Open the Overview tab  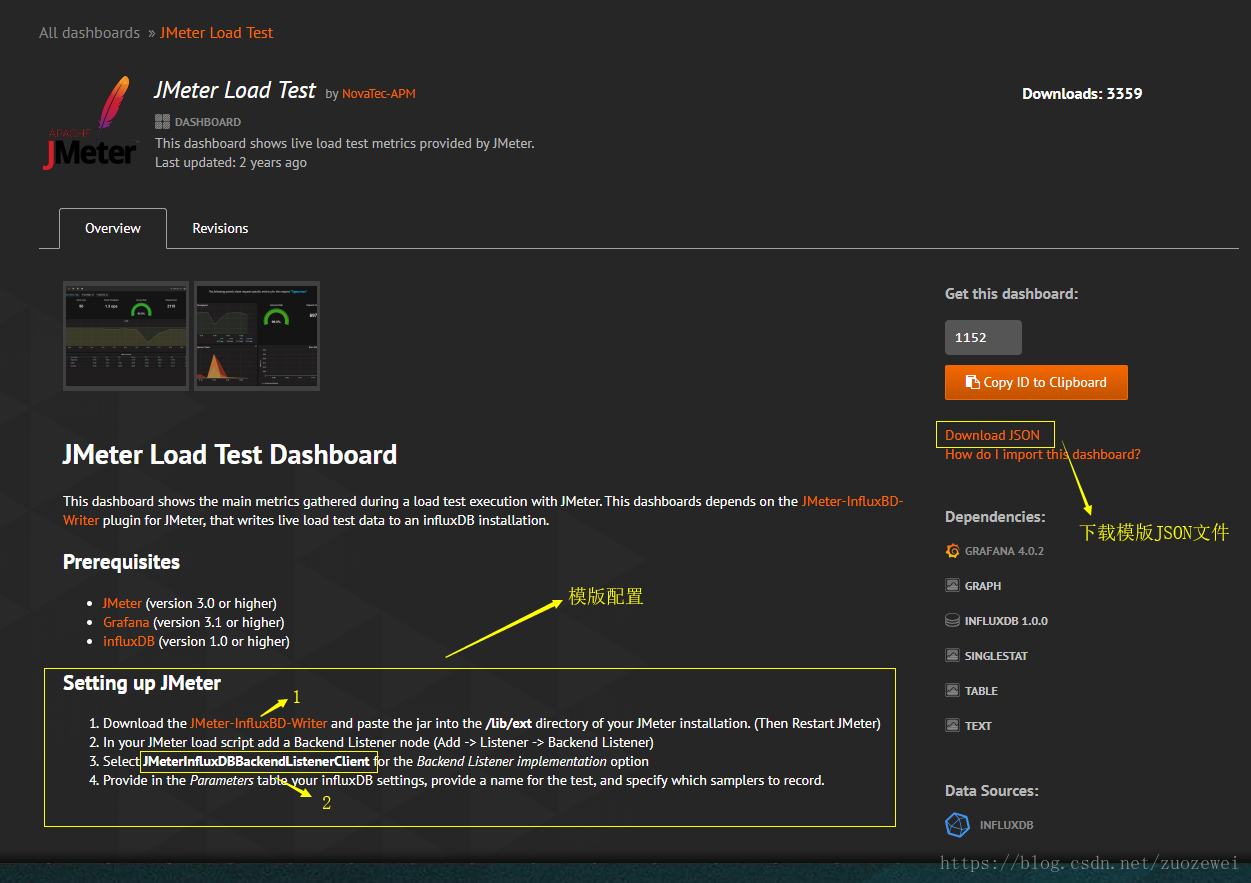(113, 228)
